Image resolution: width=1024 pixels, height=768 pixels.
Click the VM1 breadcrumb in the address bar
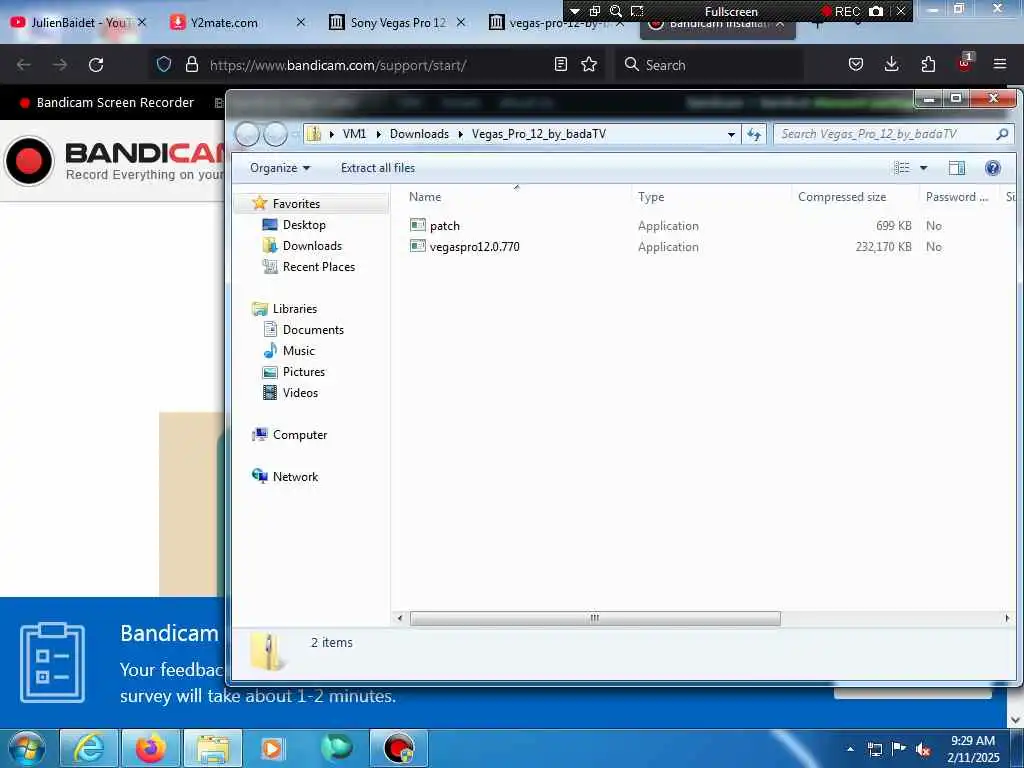click(x=354, y=134)
